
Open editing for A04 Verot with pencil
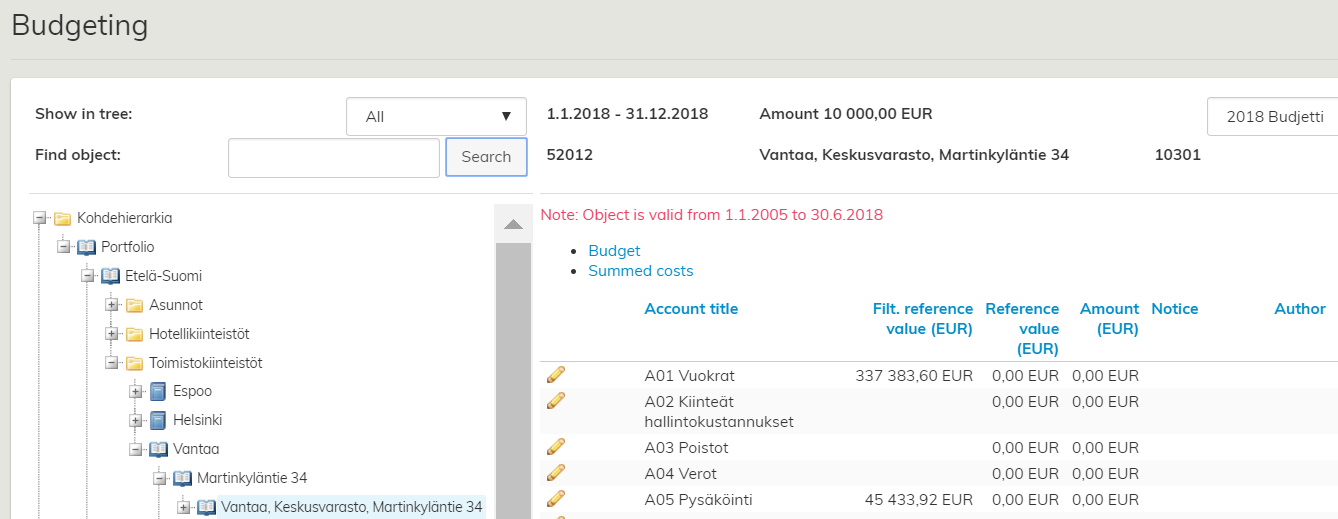coord(556,473)
